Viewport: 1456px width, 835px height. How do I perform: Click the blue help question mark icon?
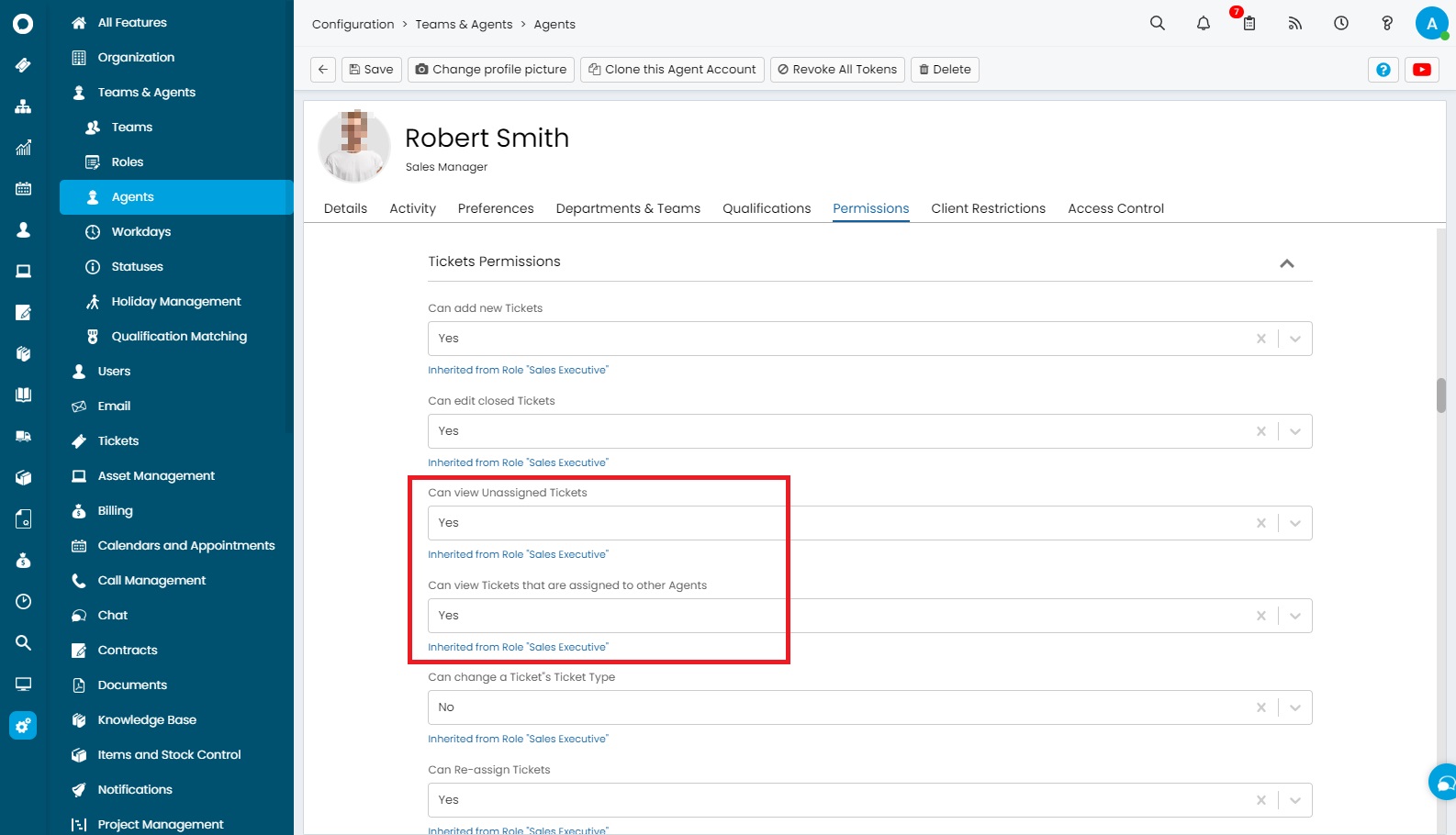pos(1383,70)
